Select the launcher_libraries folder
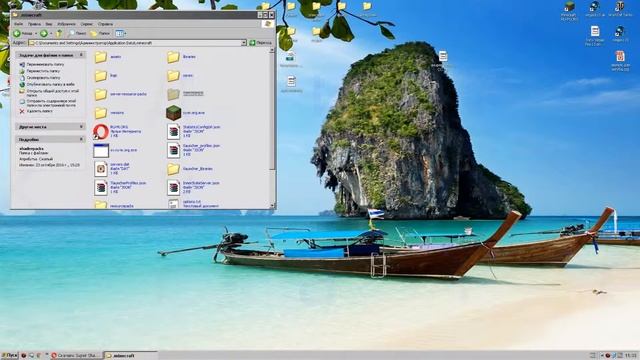640x360 pixels. 173,169
